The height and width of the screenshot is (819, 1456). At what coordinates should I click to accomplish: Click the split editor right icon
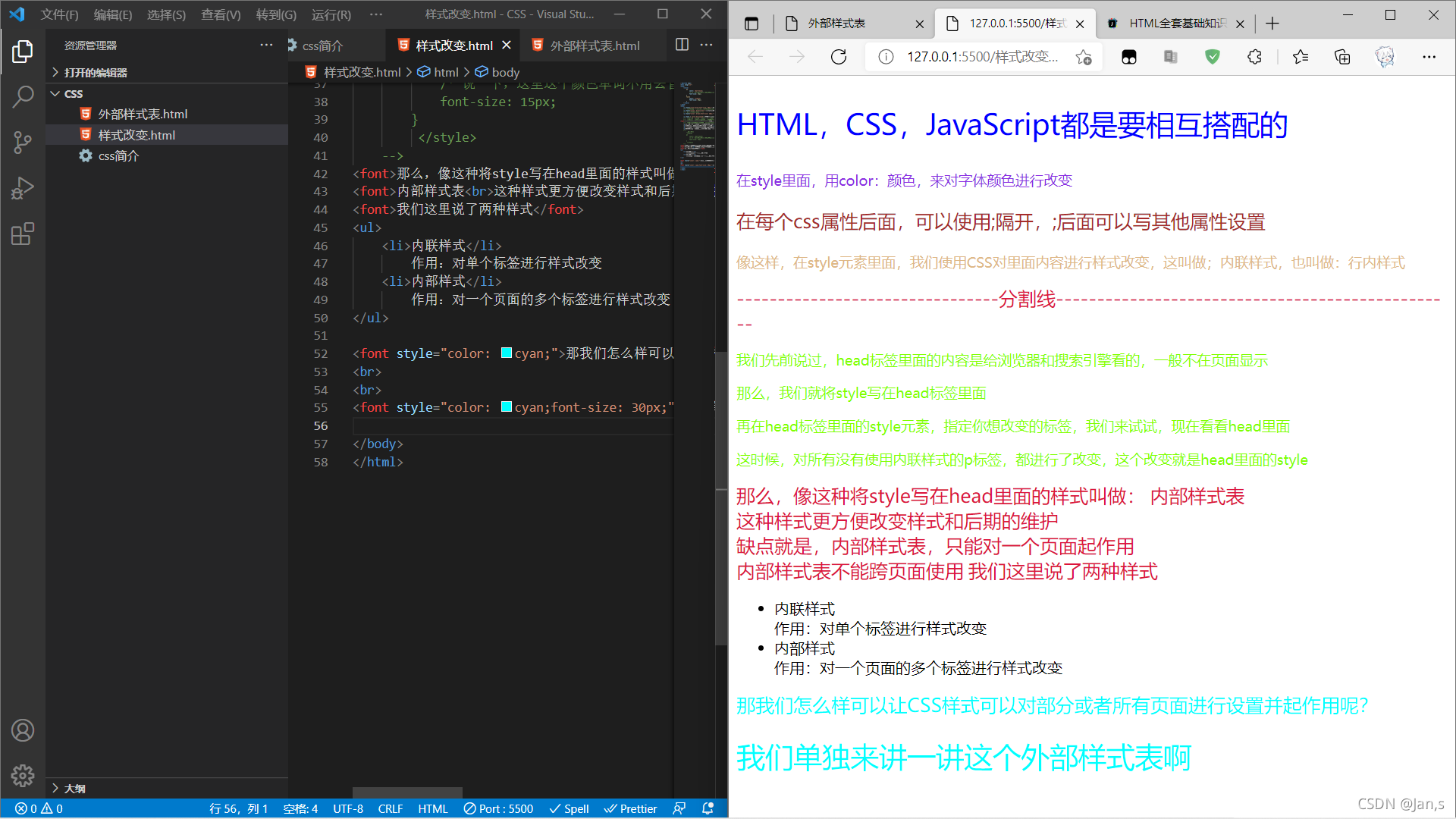click(682, 45)
